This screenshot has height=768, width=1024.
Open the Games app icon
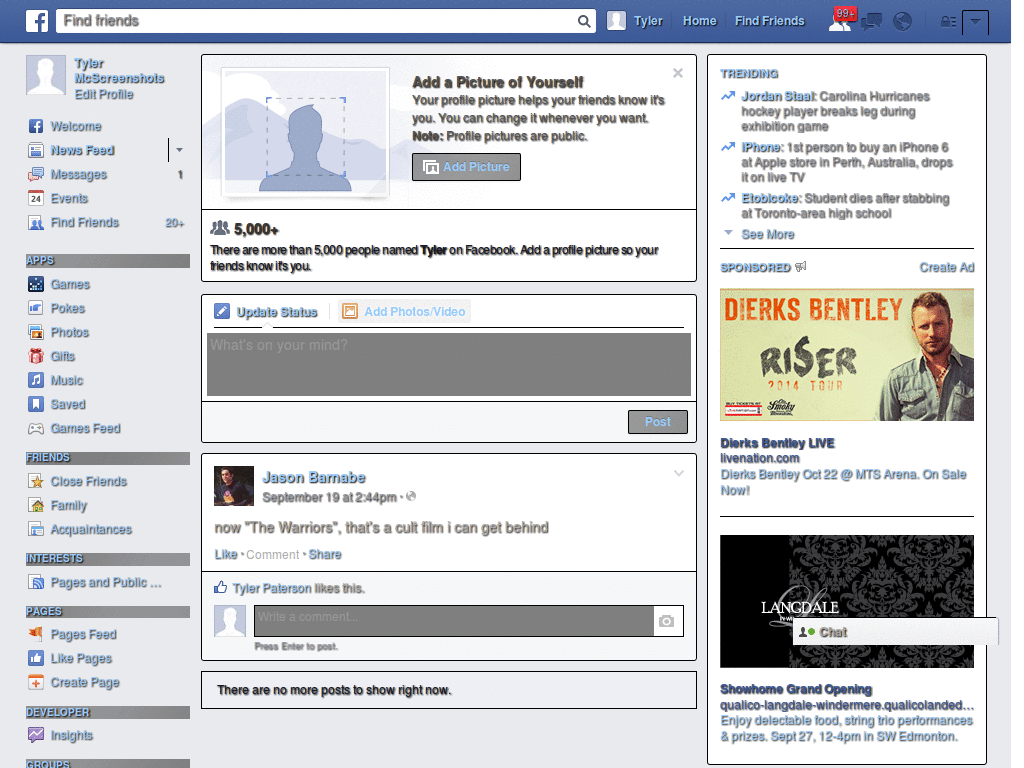(36, 284)
